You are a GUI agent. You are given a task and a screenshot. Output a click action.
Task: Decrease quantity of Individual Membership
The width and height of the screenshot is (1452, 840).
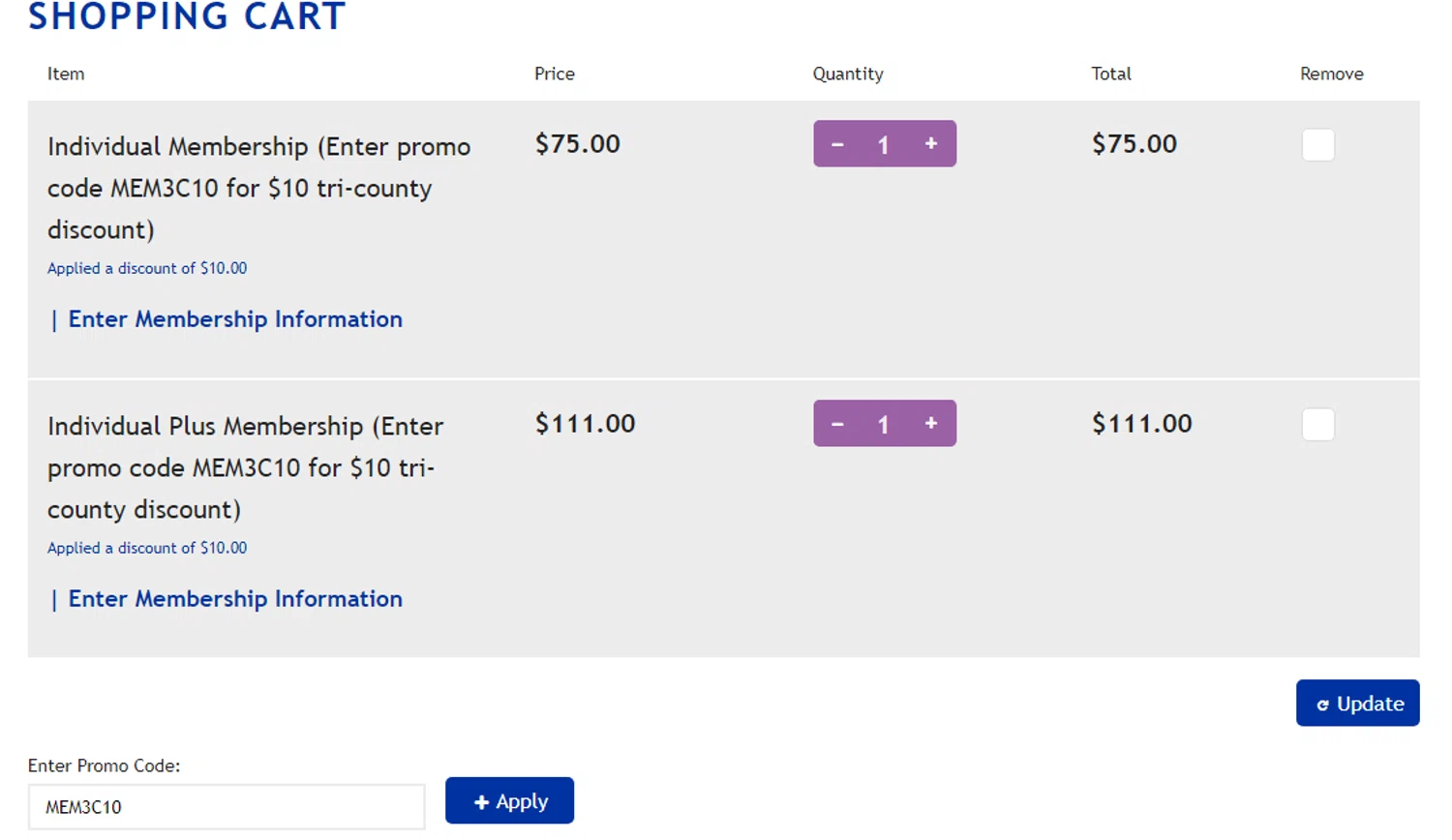tap(837, 144)
